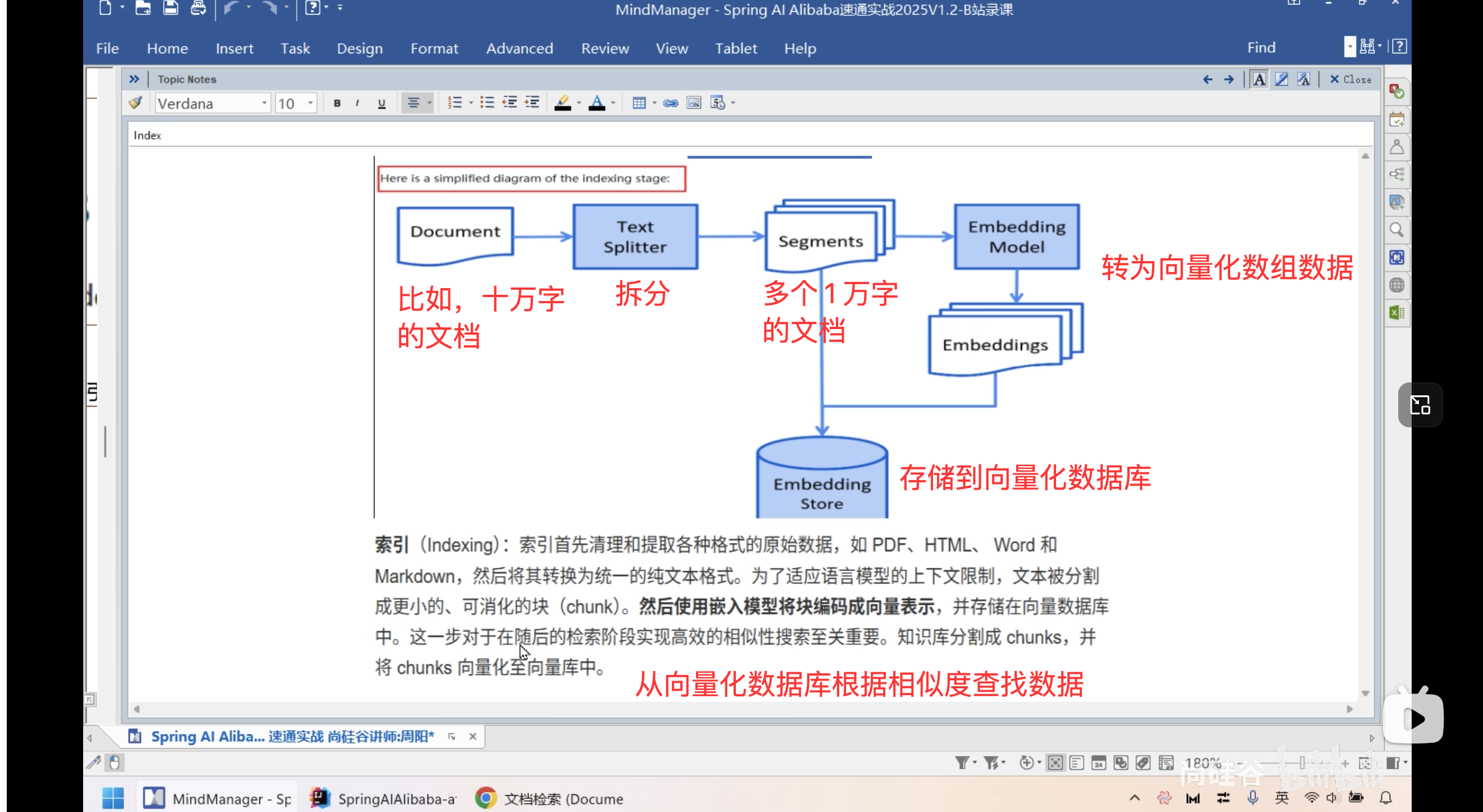The height and width of the screenshot is (812, 1483).
Task: Open the Insert Hyperlink tool in Topic Notes
Action: click(x=670, y=103)
